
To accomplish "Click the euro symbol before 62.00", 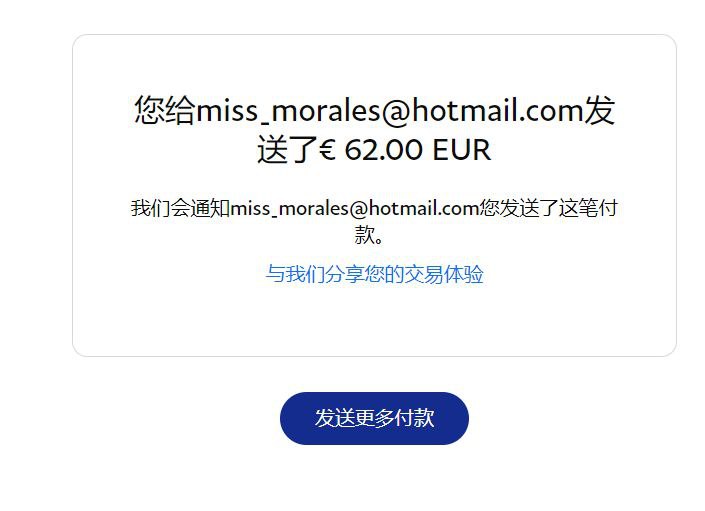I will click(x=327, y=150).
